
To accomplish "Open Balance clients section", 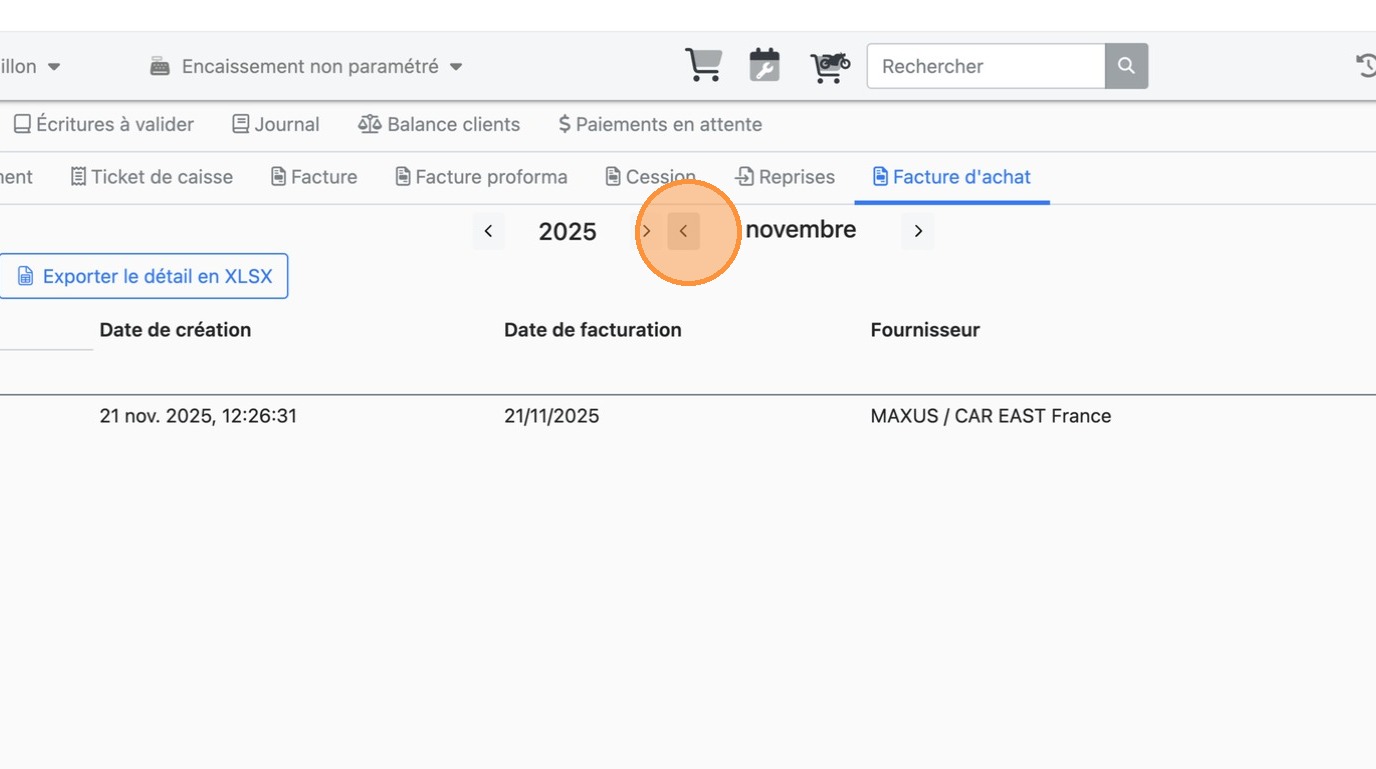I will (439, 125).
